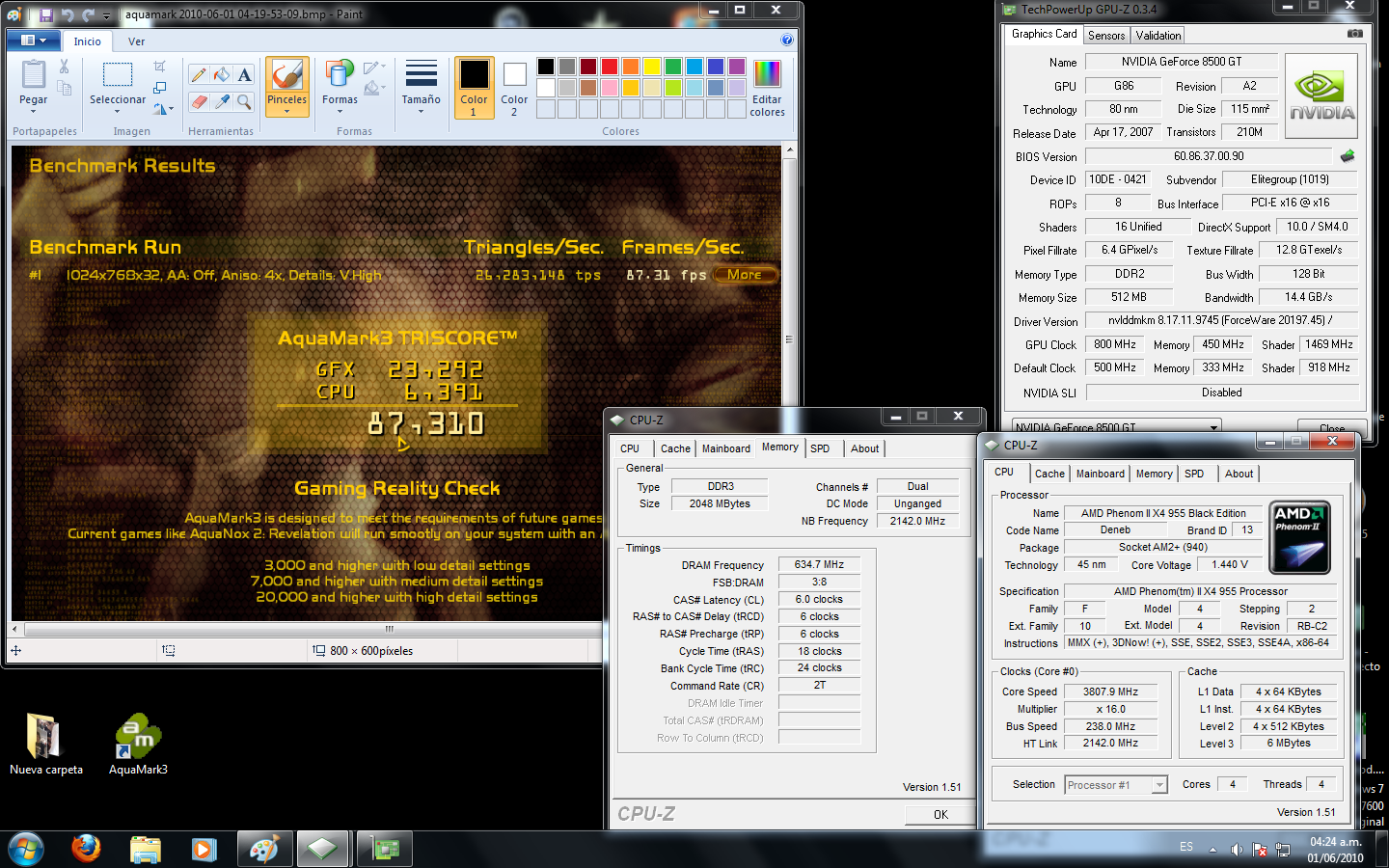
Task: Undo the last action in Paint
Action: point(68,14)
